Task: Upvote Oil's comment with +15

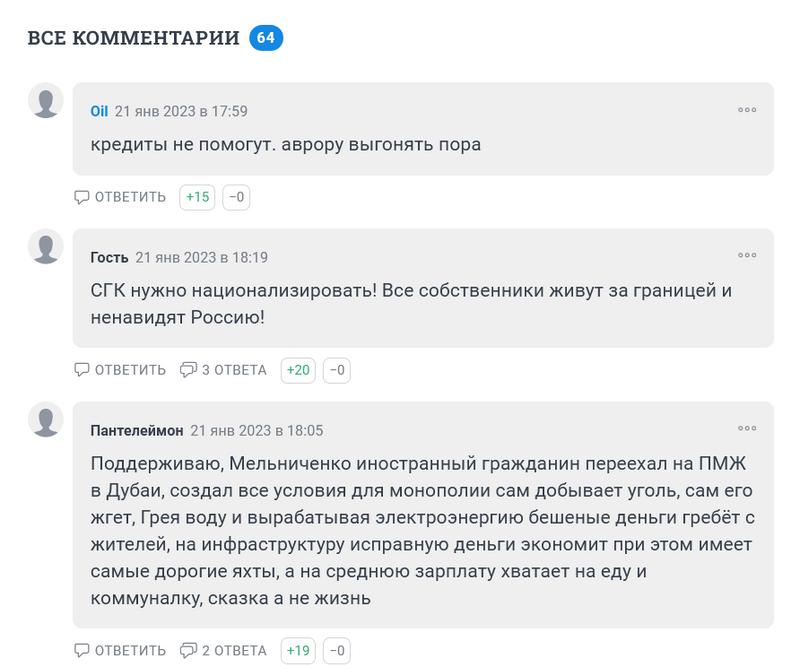Action: (198, 197)
